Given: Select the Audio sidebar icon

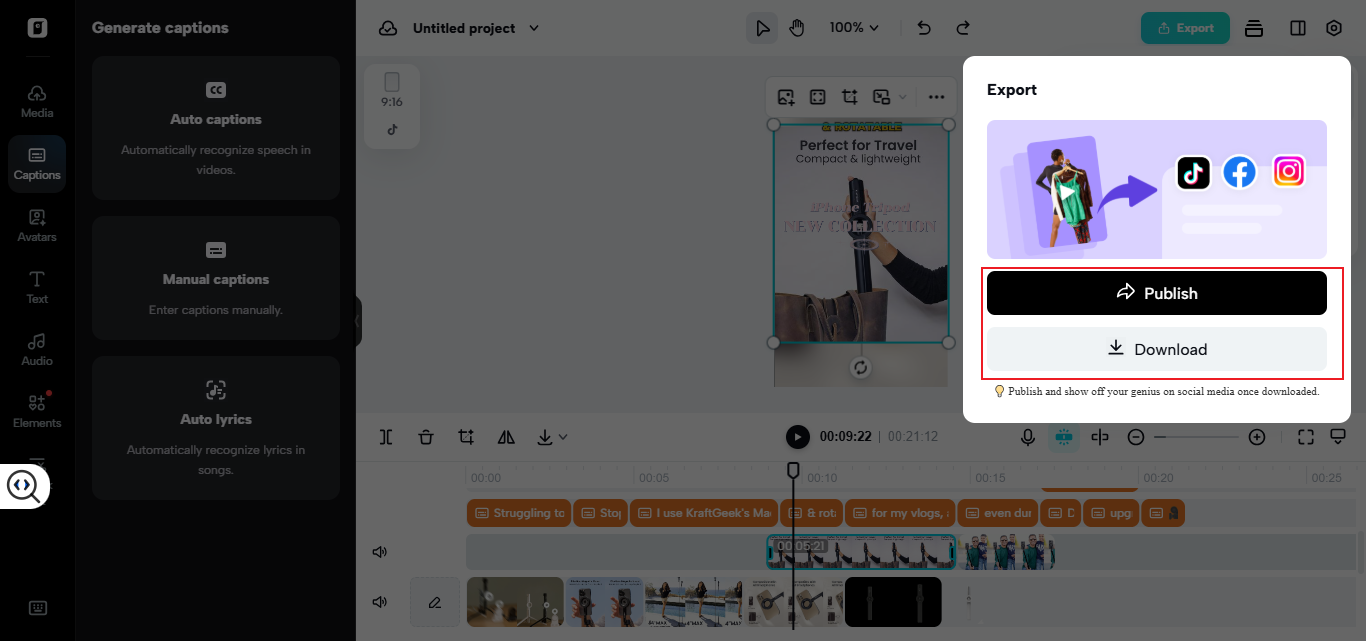Looking at the screenshot, I should tap(37, 349).
